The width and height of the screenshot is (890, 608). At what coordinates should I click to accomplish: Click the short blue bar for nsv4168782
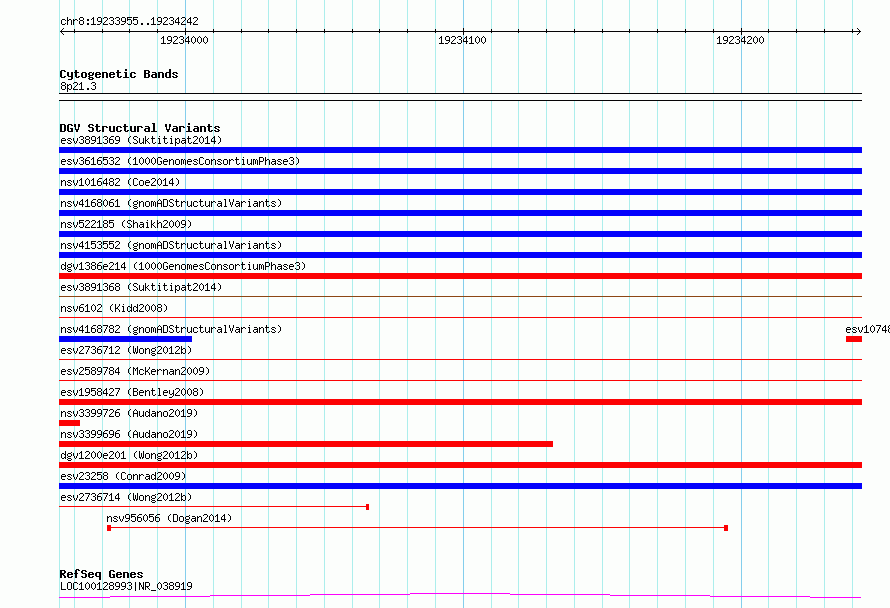point(125,339)
